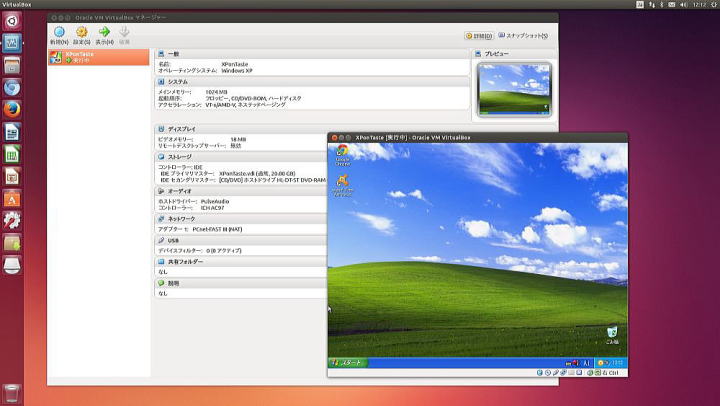Viewport: 720px width, 406px height.
Task: Click the Google Chrome icon on XP desktop
Action: click(x=343, y=155)
